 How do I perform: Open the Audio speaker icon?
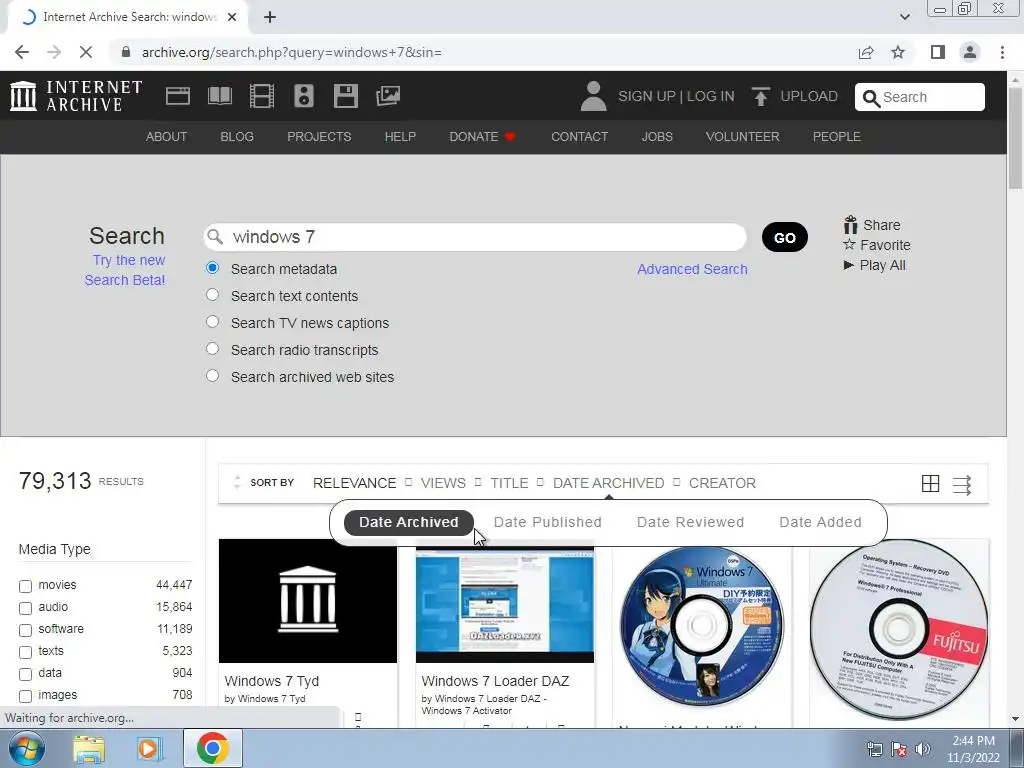[x=304, y=96]
